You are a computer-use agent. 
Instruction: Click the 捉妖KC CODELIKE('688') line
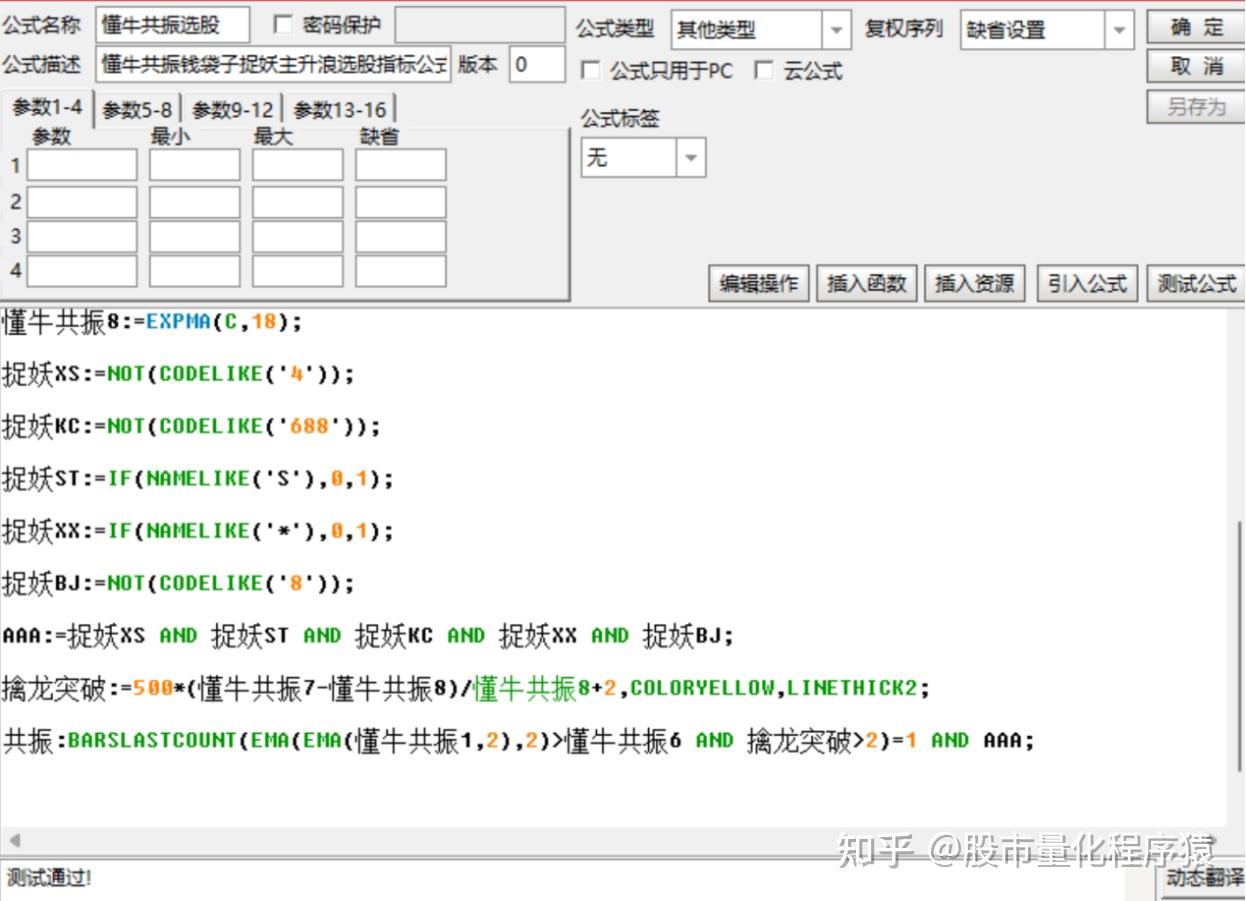[192, 426]
